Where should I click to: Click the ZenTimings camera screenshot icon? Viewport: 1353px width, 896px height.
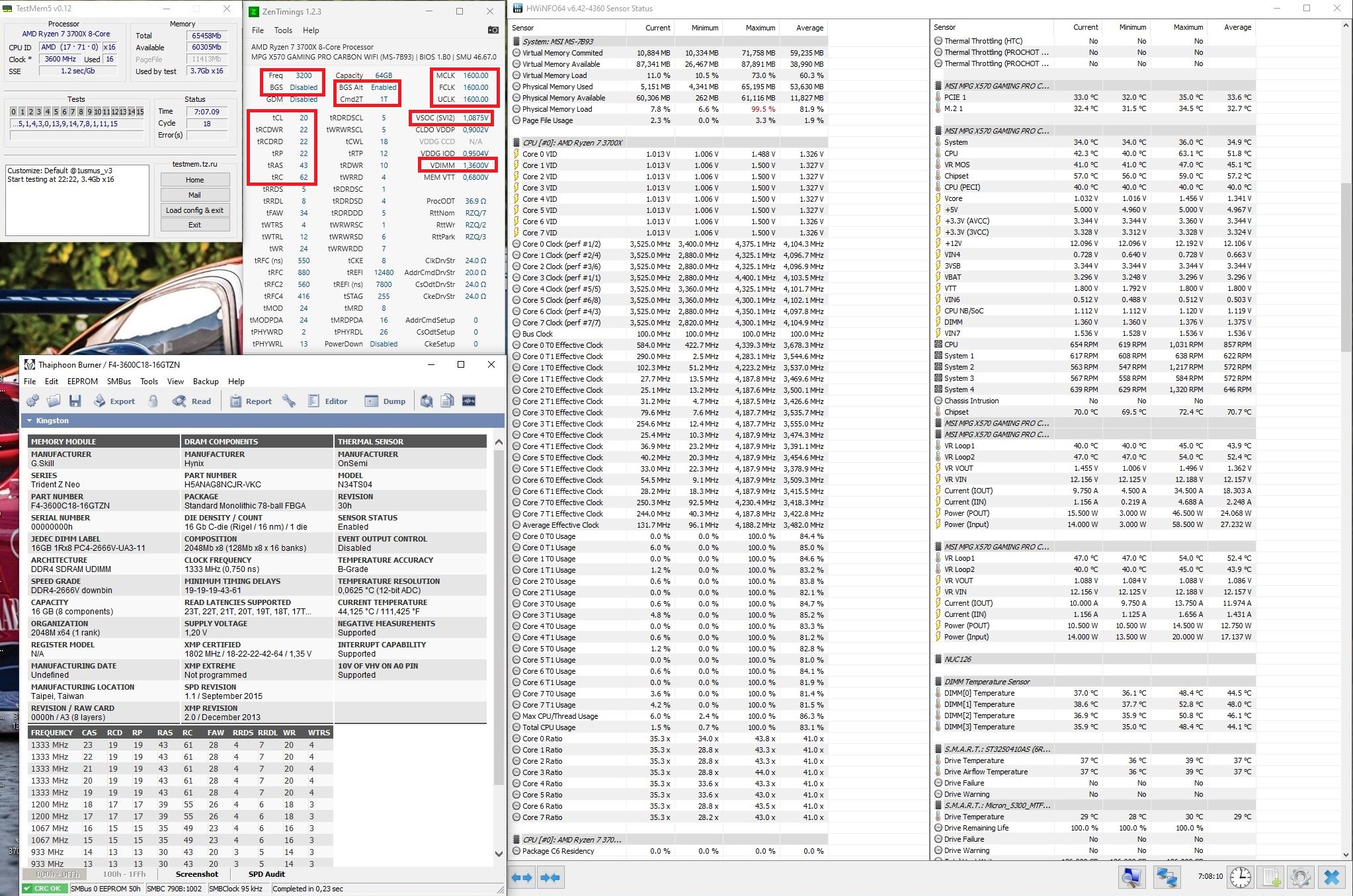coord(493,30)
